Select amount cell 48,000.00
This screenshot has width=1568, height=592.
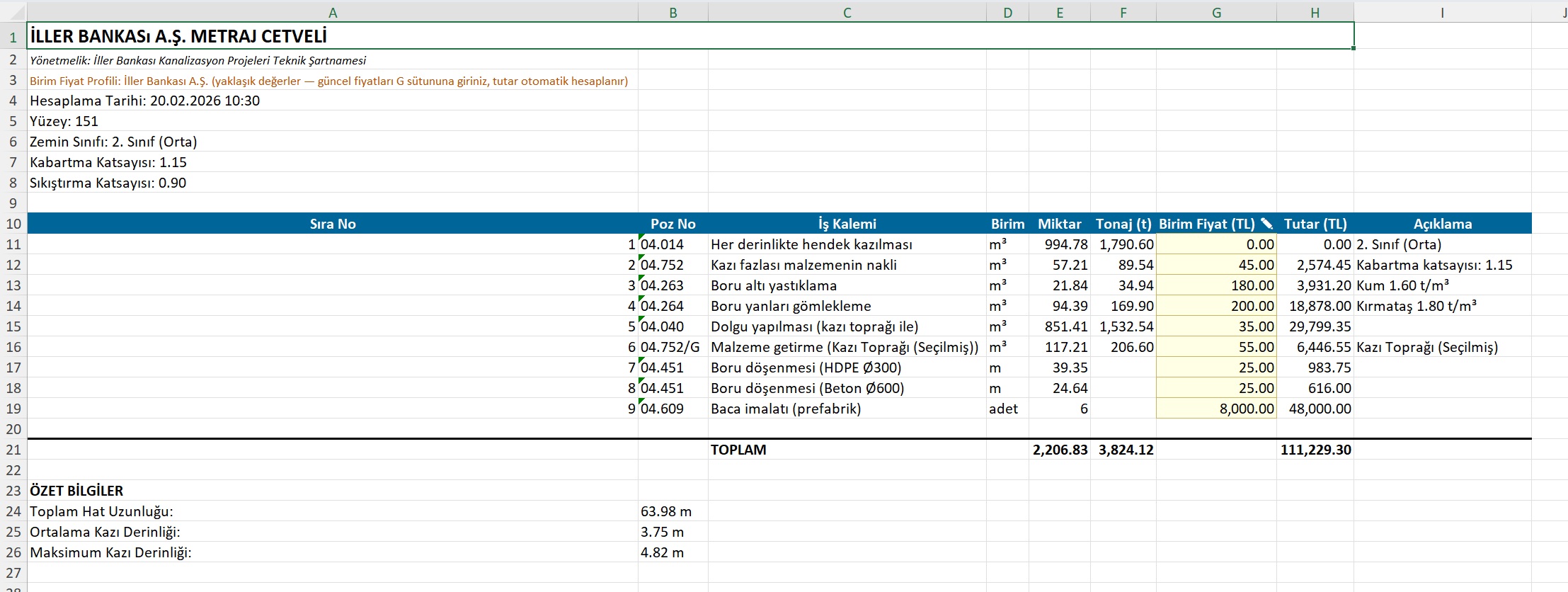[x=1315, y=409]
